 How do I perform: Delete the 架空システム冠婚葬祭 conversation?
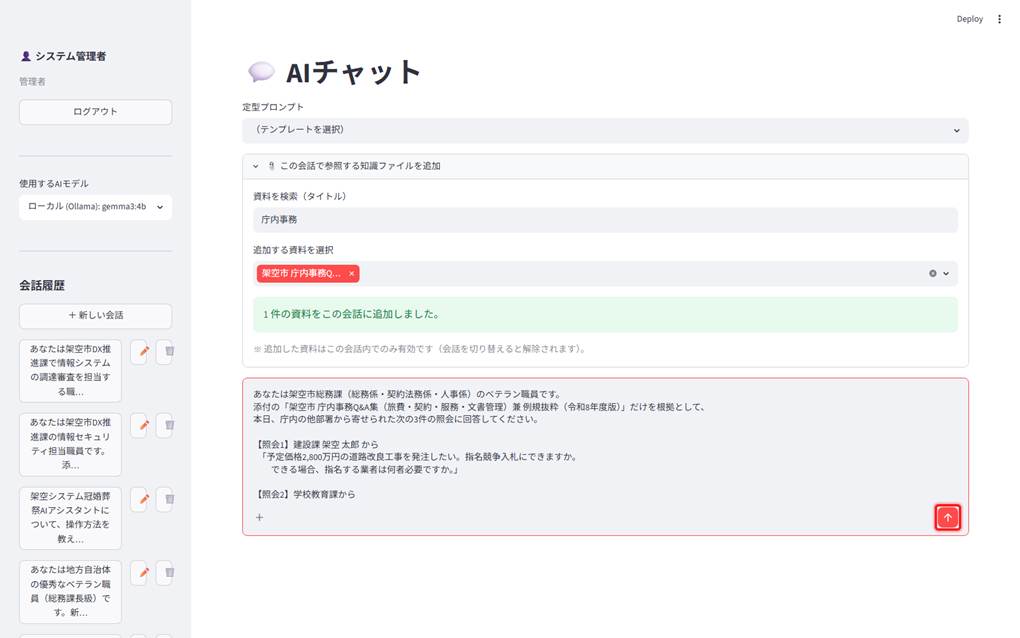pos(169,499)
